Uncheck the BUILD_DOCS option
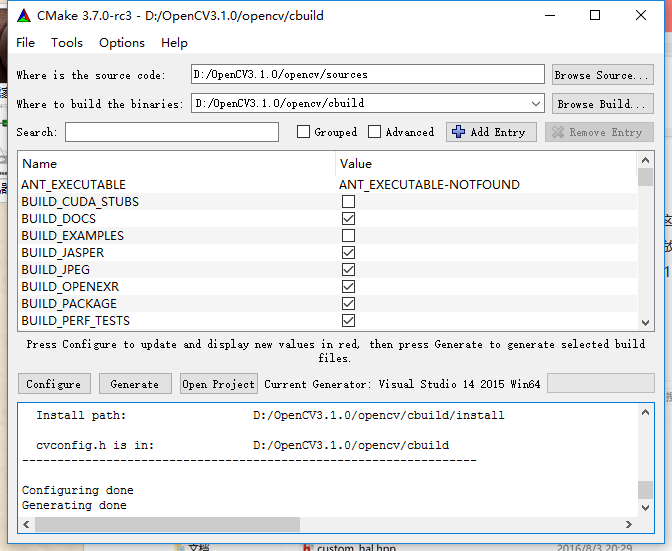Viewport: 672px width, 551px height. pyautogui.click(x=348, y=219)
